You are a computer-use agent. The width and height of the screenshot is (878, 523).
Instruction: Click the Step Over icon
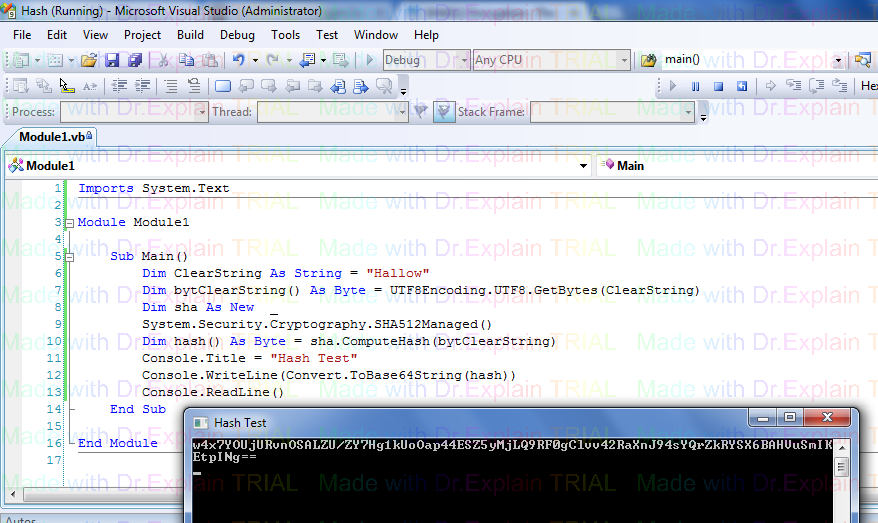pyautogui.click(x=816, y=86)
